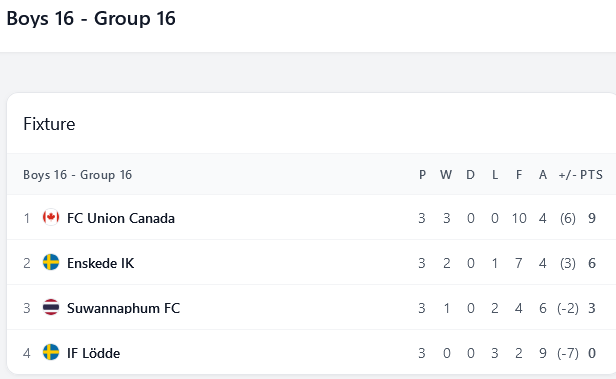The image size is (616, 379).
Task: Click the page title Boys 16 - Group 16
Action: pyautogui.click(x=91, y=18)
